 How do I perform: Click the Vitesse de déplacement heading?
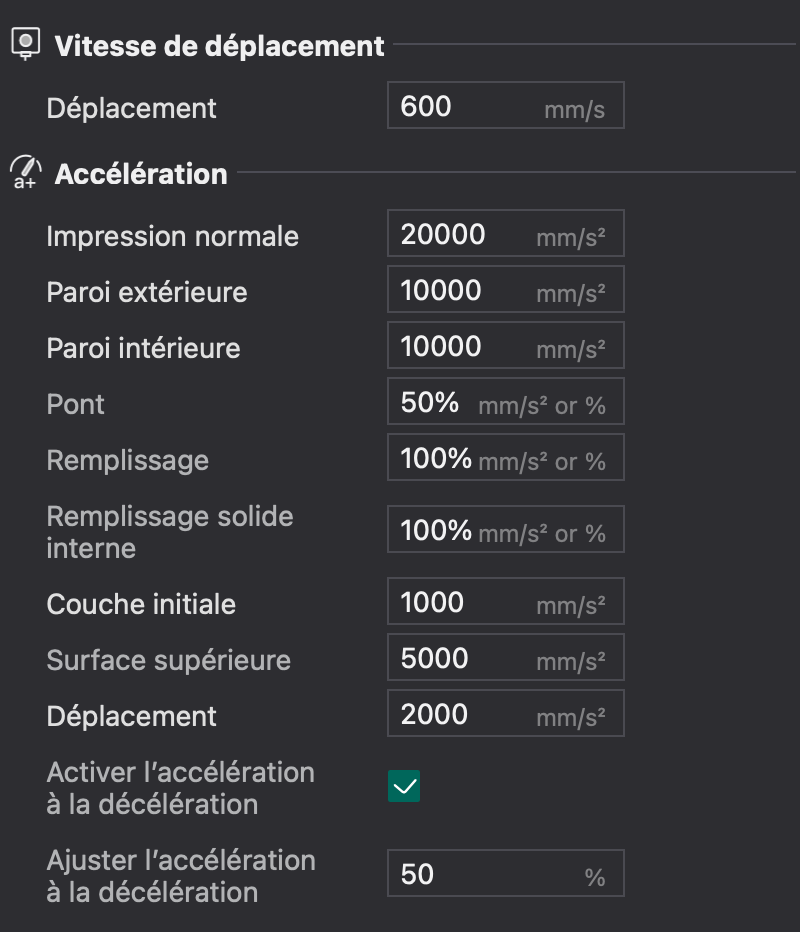(x=219, y=46)
